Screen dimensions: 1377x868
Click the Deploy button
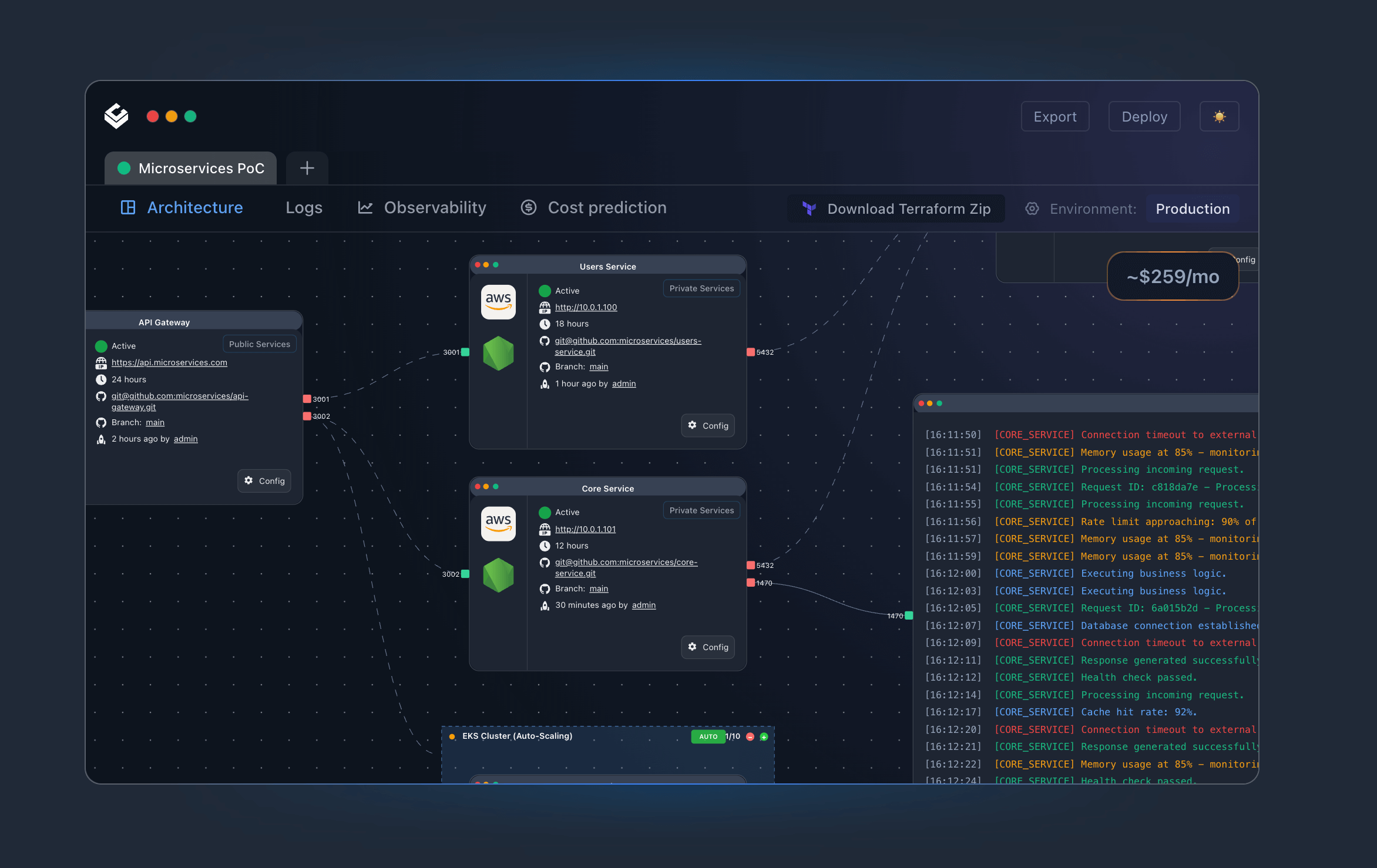[1144, 116]
